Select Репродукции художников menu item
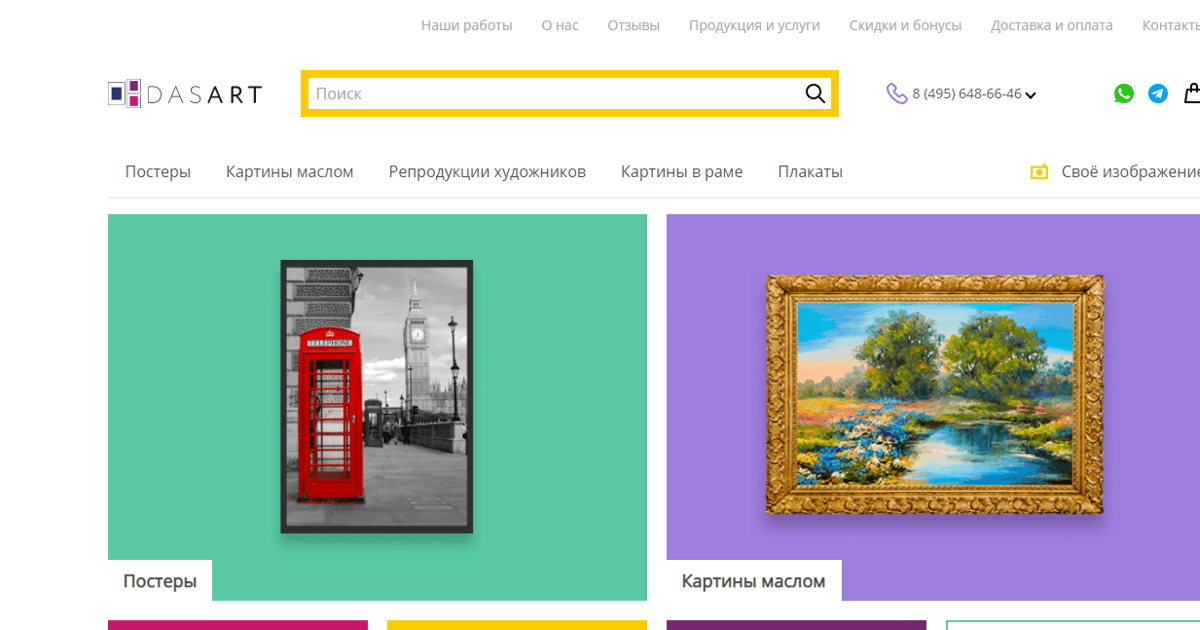The height and width of the screenshot is (630, 1200). point(487,172)
